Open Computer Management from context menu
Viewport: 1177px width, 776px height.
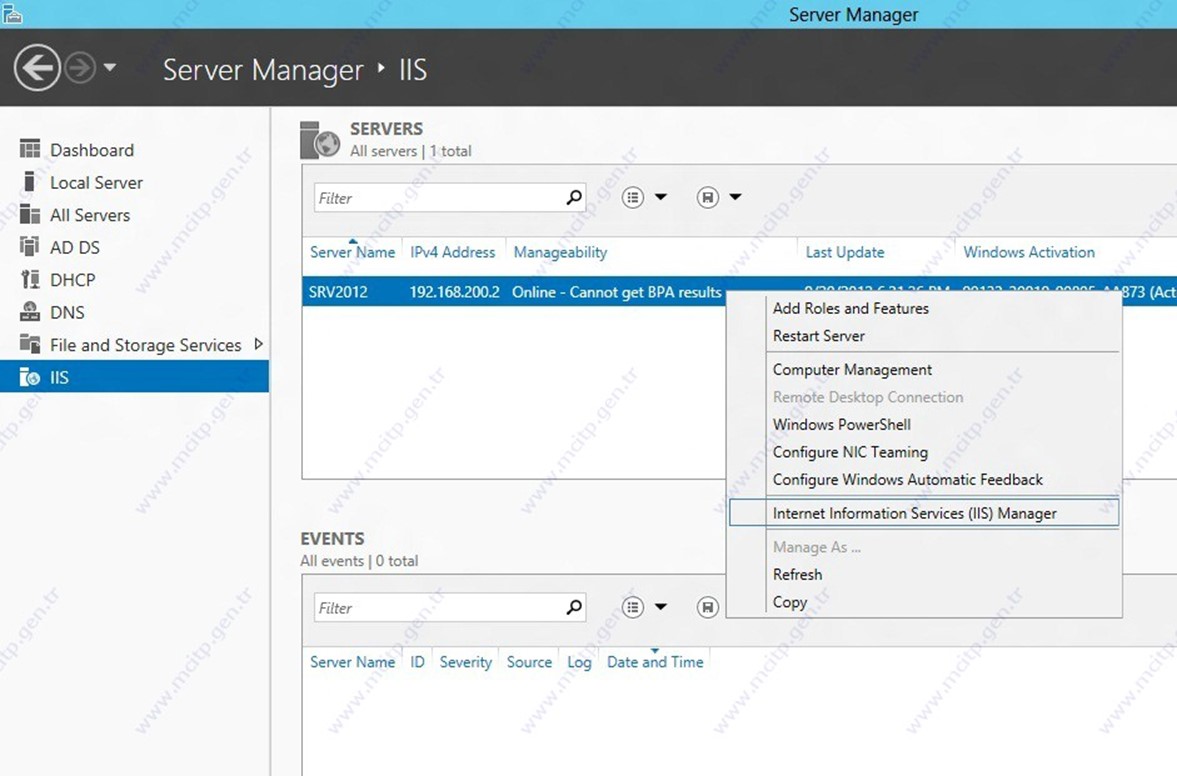tap(852, 370)
